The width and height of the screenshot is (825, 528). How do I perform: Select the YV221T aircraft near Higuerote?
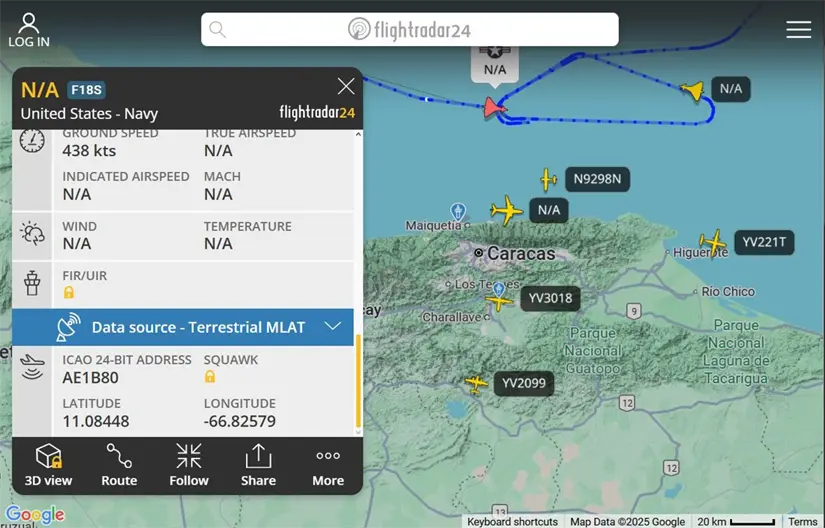713,242
